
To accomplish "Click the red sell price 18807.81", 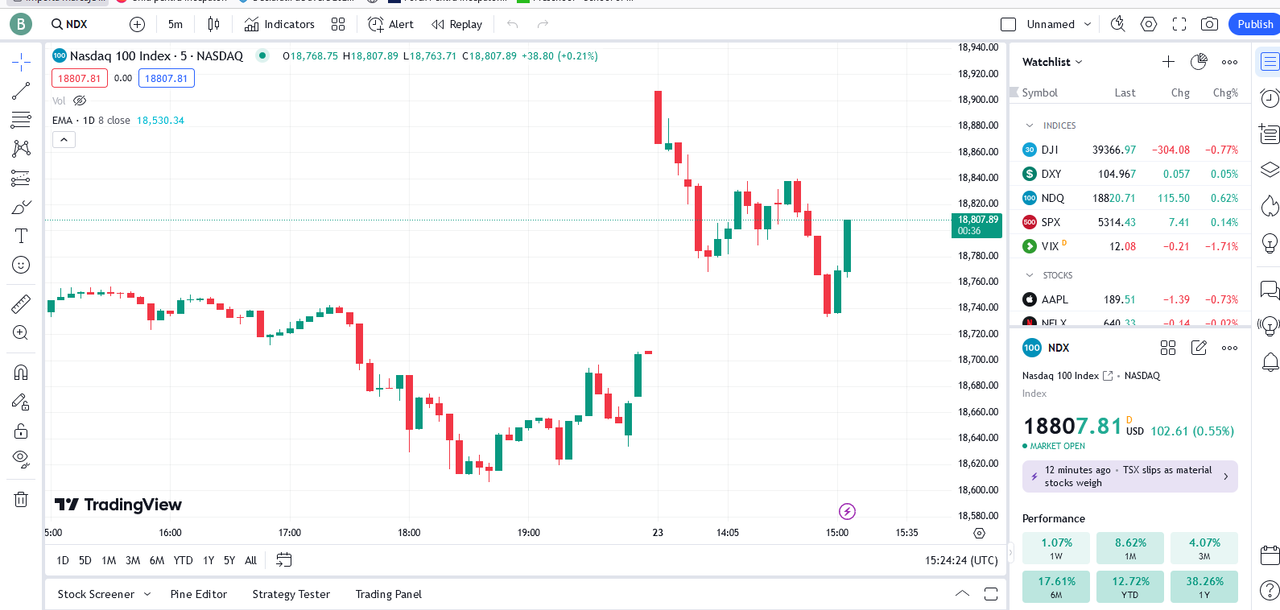I will [x=80, y=78].
